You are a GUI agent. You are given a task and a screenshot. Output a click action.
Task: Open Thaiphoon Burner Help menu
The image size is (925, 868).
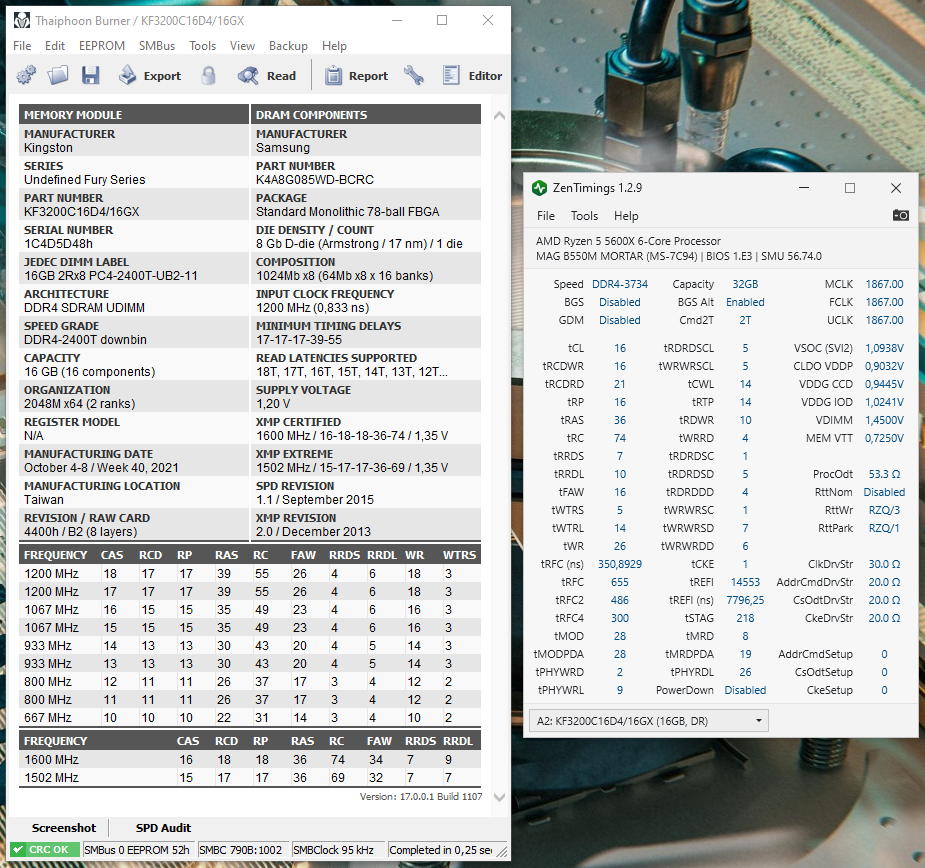point(334,46)
